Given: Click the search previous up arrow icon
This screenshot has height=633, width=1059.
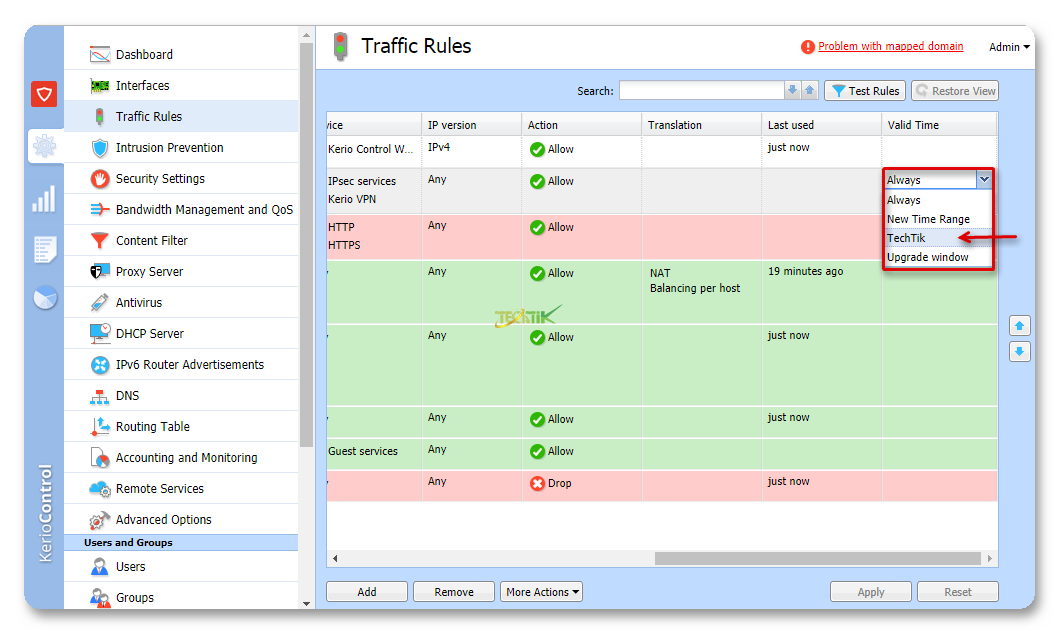Looking at the screenshot, I should click(810, 91).
